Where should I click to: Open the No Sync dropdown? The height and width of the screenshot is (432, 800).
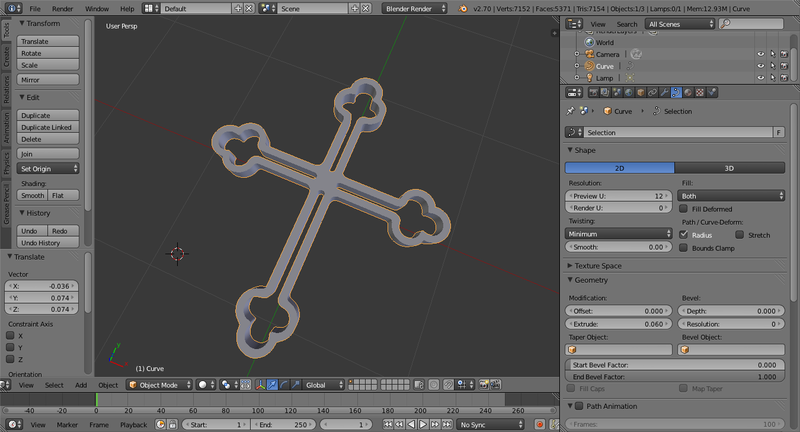491,424
